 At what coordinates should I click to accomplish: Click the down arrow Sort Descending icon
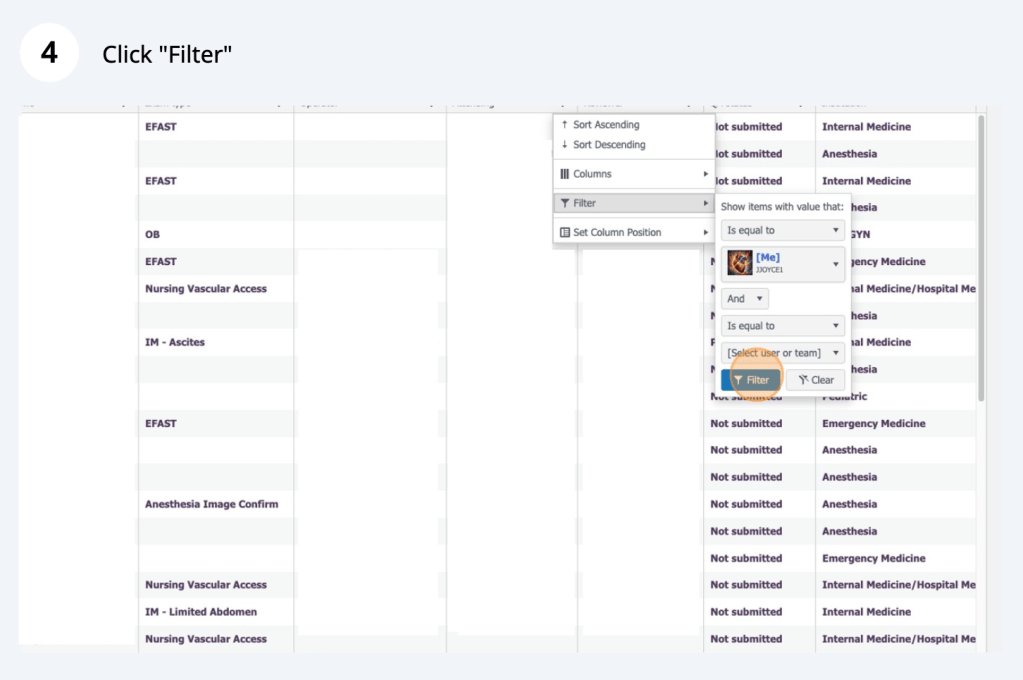(565, 145)
